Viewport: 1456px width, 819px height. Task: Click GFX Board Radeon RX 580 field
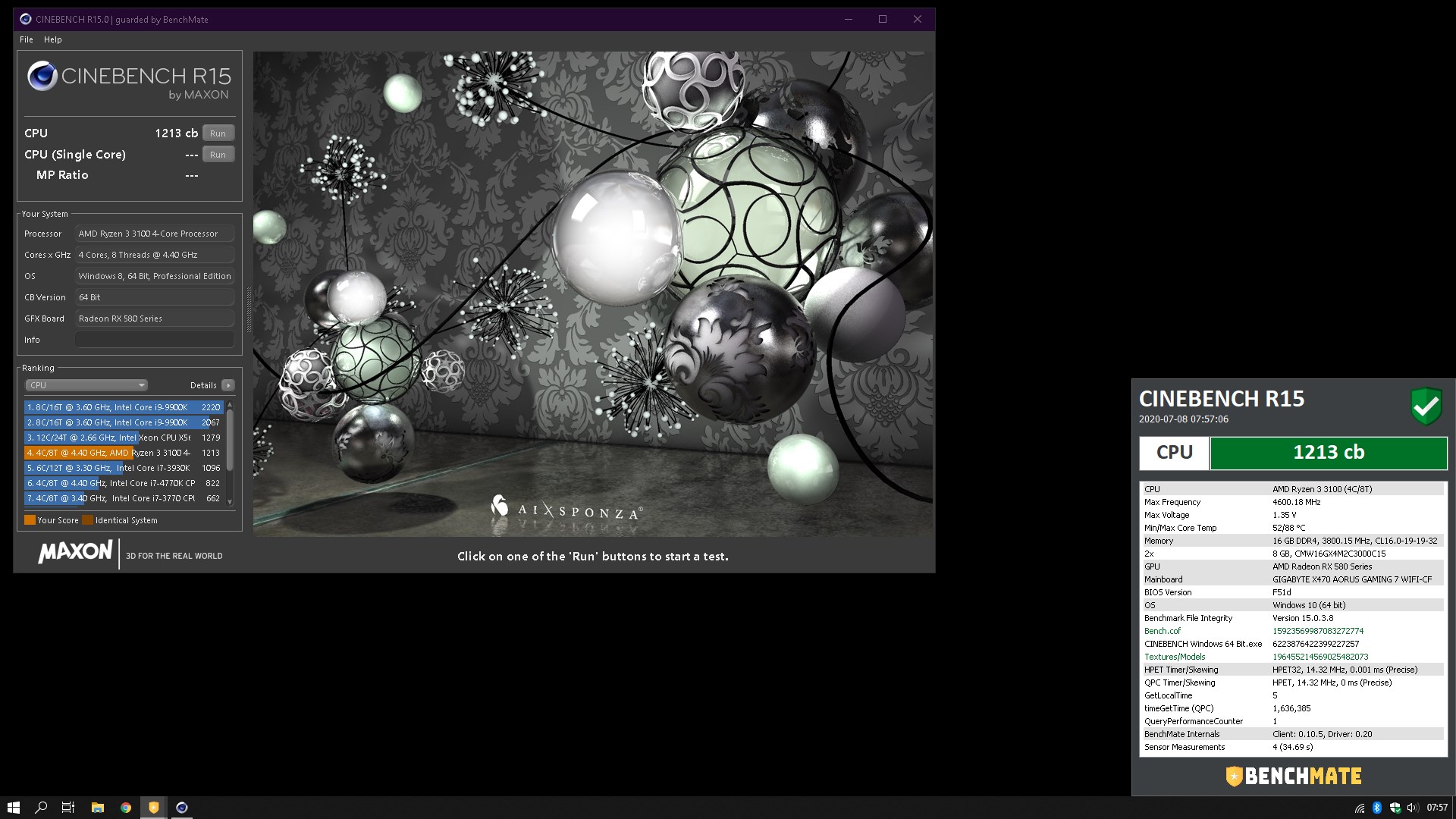coord(155,318)
